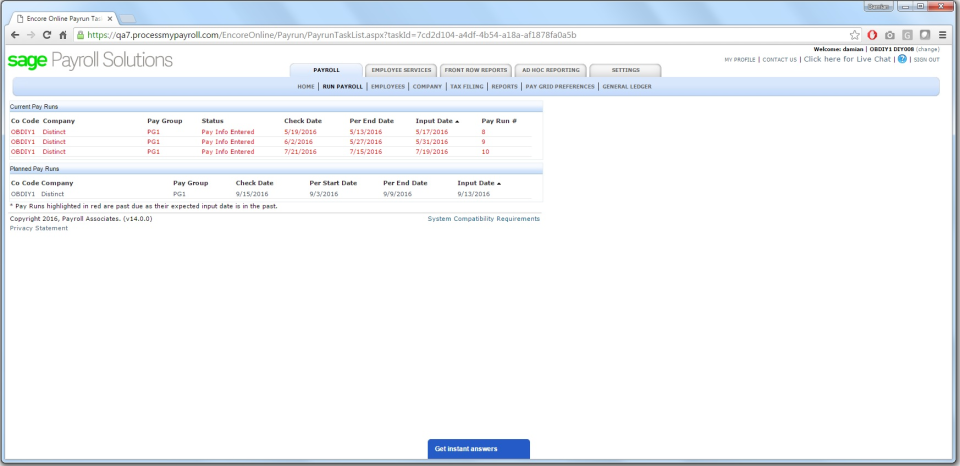This screenshot has height=466, width=960.
Task: Open Click here for Live Chat
Action: pyautogui.click(x=847, y=59)
